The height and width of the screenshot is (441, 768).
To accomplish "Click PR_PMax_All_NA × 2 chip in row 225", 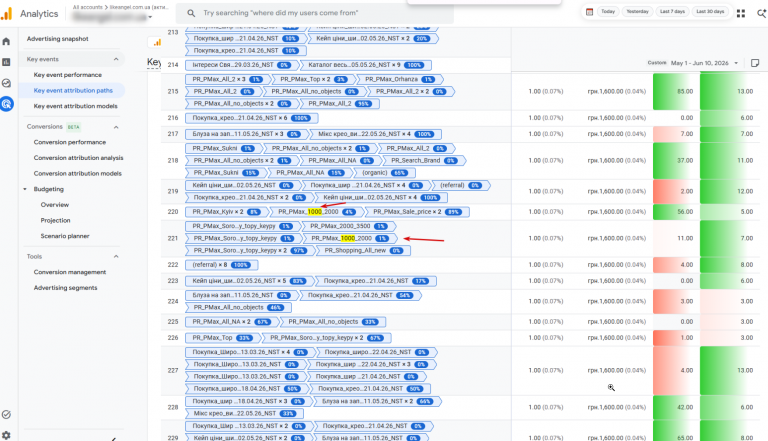I will tap(232, 322).
